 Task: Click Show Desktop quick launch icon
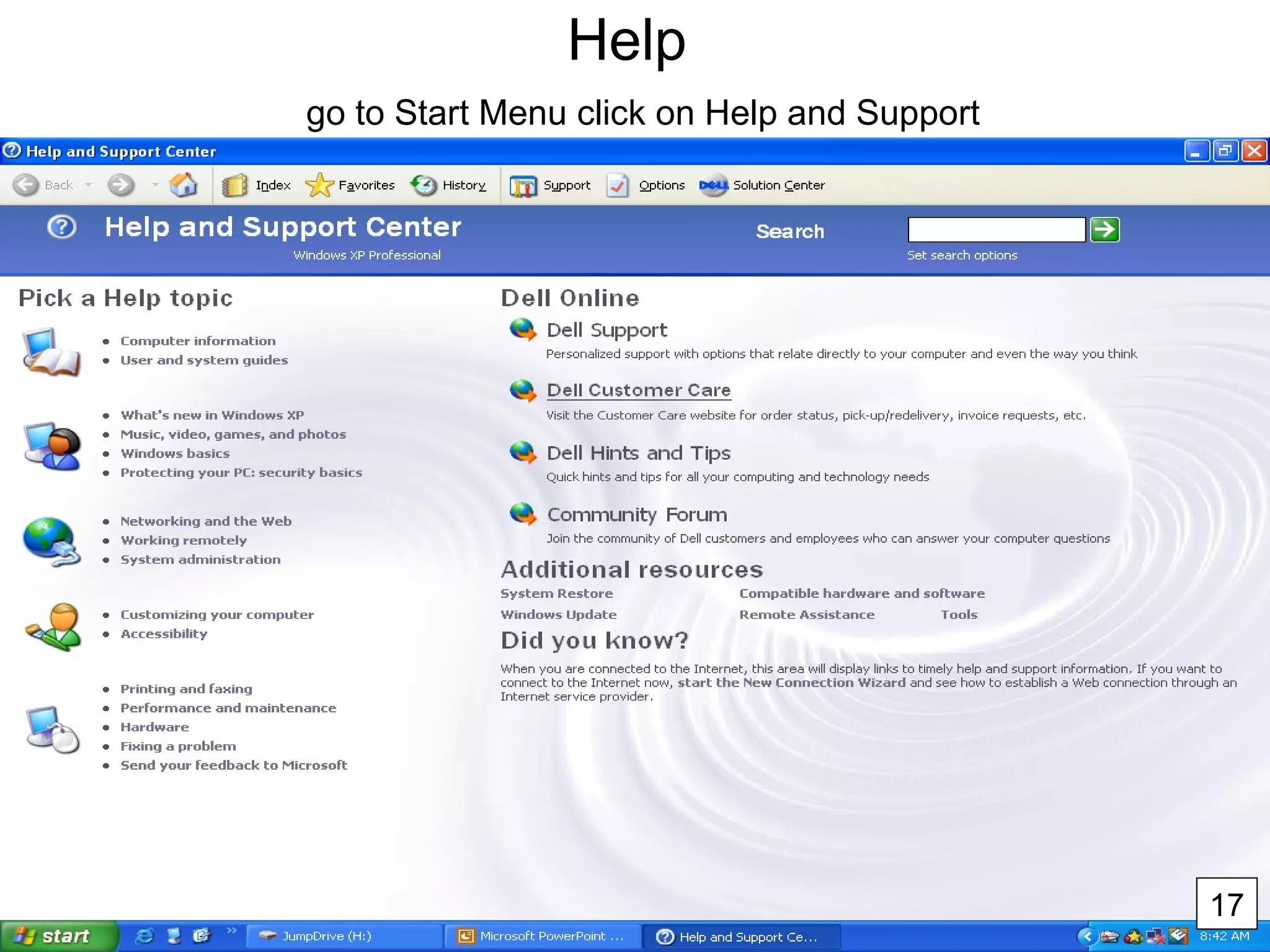click(174, 936)
